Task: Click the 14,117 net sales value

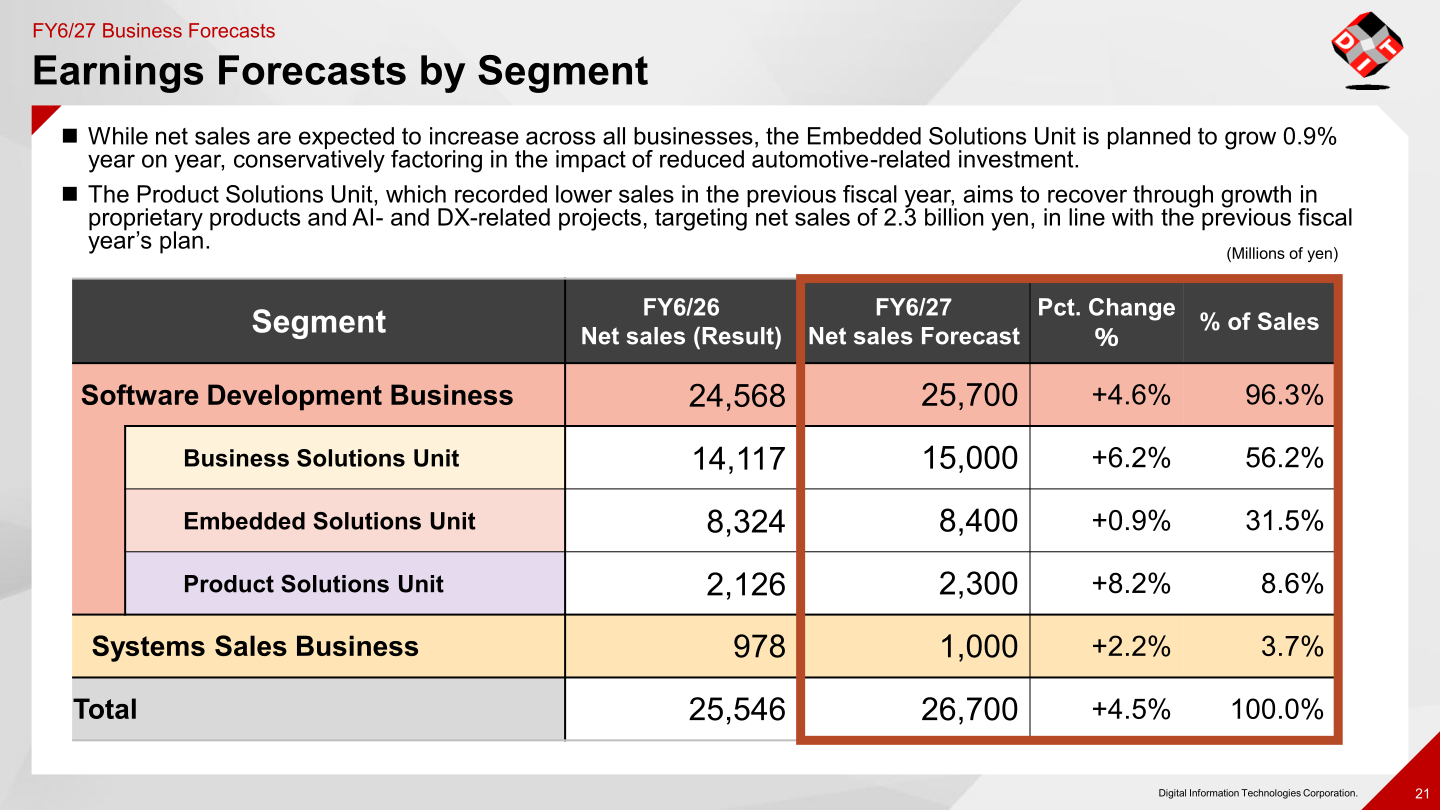Action: (739, 459)
